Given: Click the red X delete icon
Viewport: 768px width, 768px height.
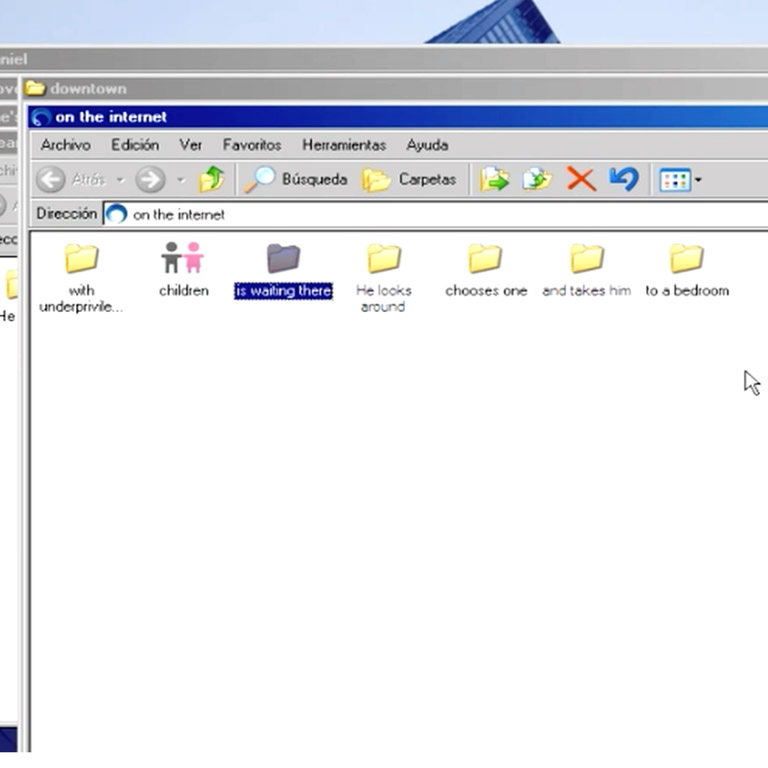Looking at the screenshot, I should 580,180.
